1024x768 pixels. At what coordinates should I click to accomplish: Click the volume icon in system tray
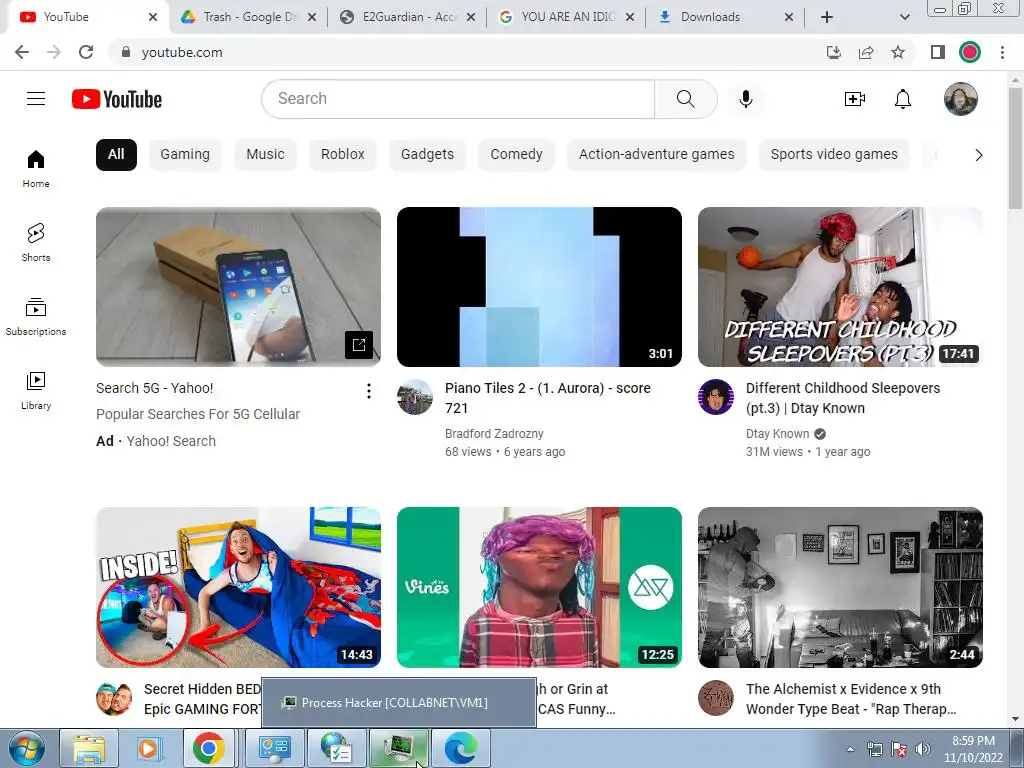(x=923, y=749)
